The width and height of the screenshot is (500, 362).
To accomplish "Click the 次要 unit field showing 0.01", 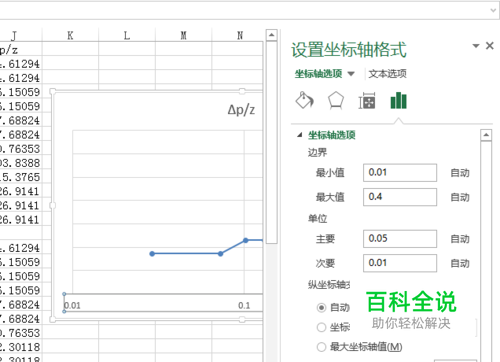I will point(400,263).
